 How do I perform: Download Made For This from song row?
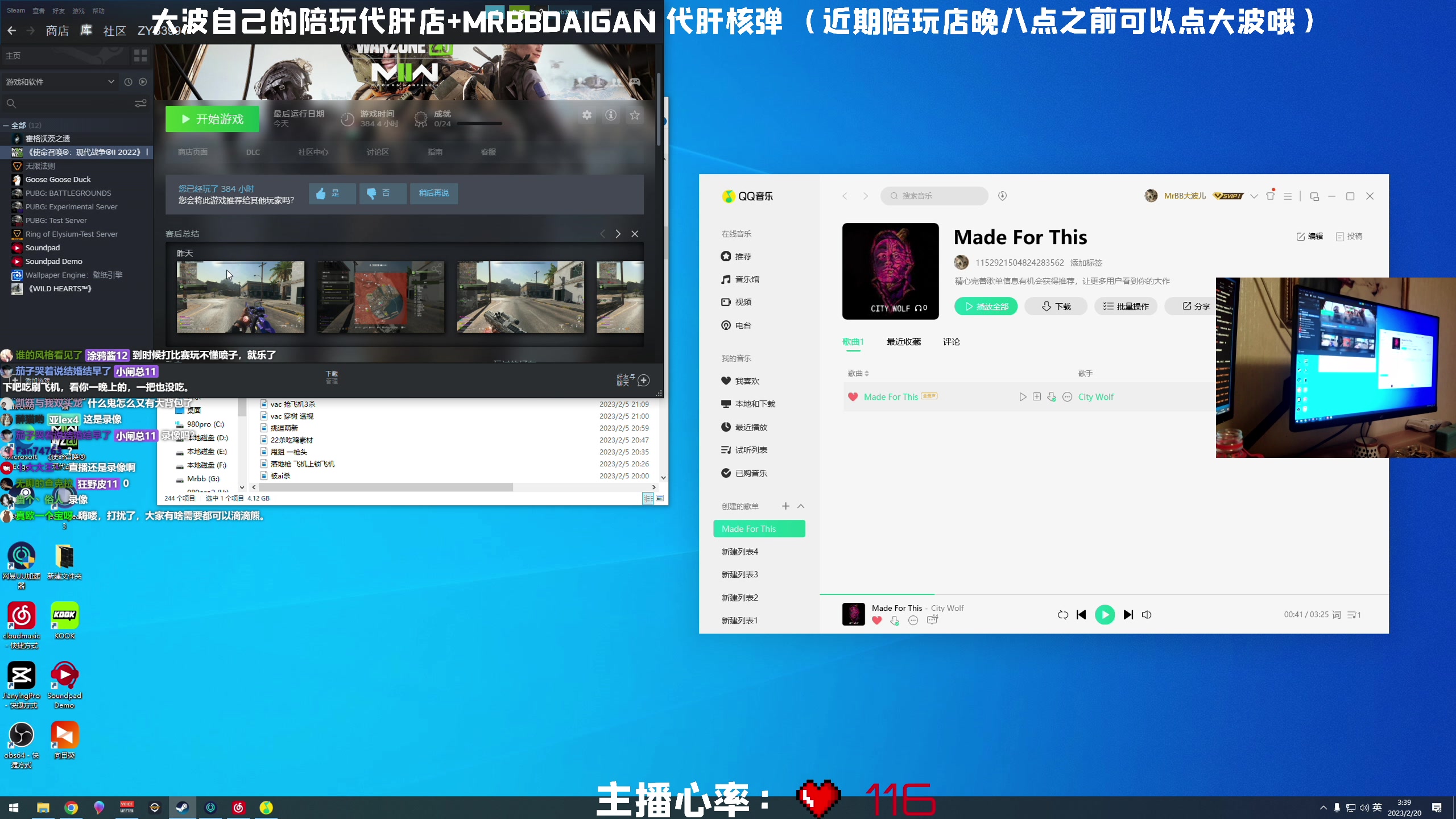(x=1052, y=397)
